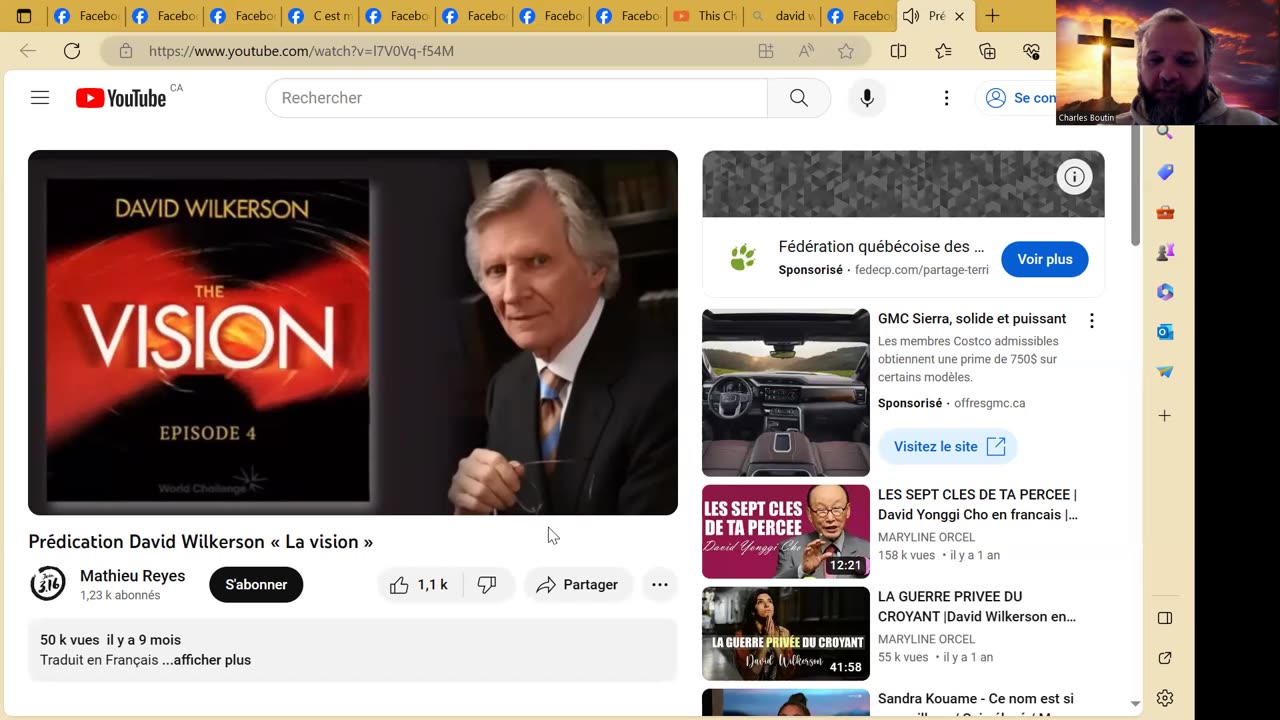Click the search magnifier button on YouTube
Screen dimensions: 1280x720
pos(799,98)
